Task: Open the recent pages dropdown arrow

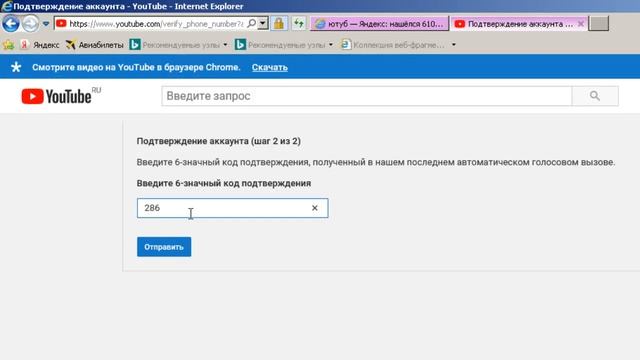Action: coord(46,24)
